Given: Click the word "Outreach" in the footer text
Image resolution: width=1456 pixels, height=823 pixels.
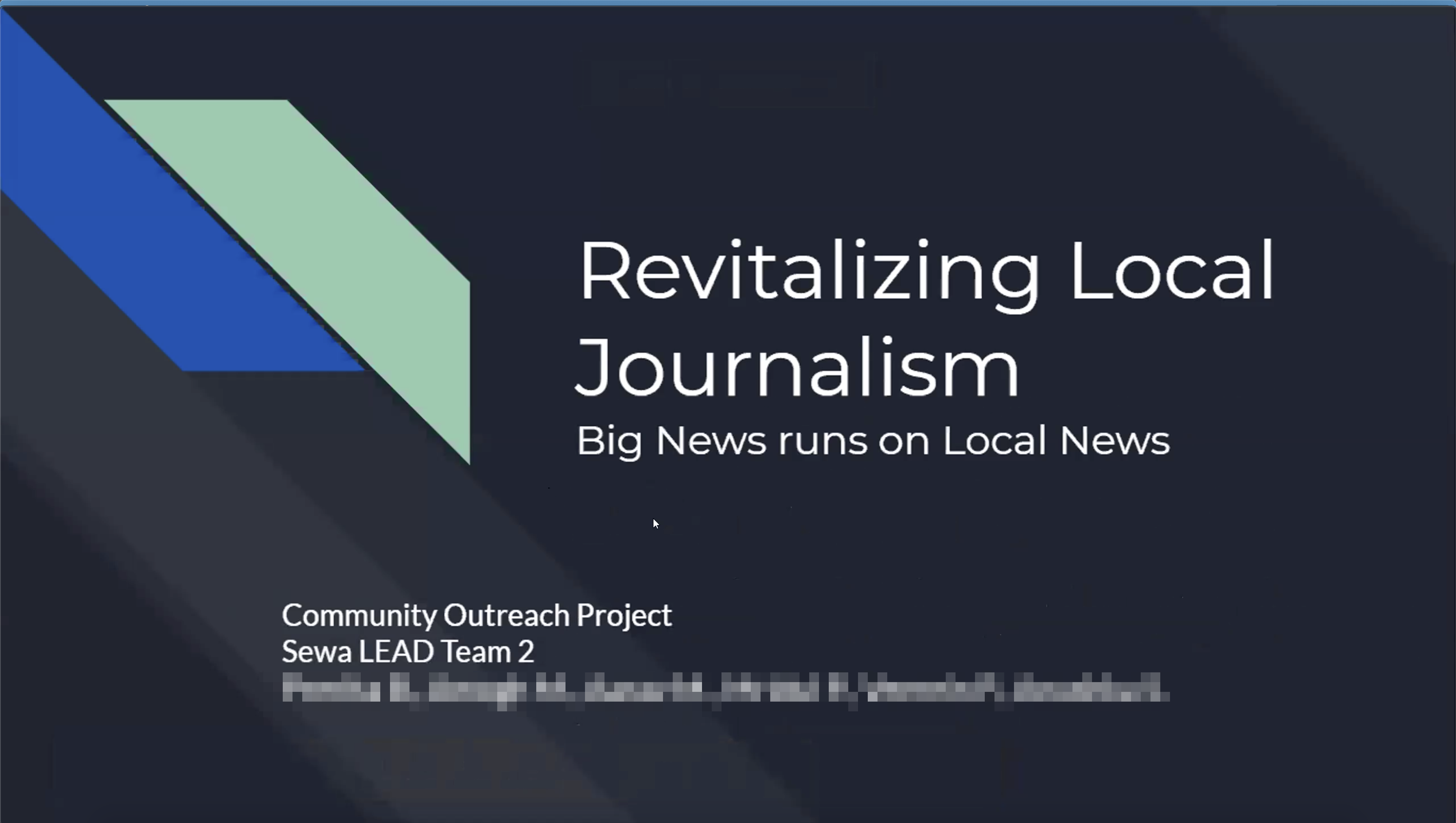Looking at the screenshot, I should pos(506,616).
